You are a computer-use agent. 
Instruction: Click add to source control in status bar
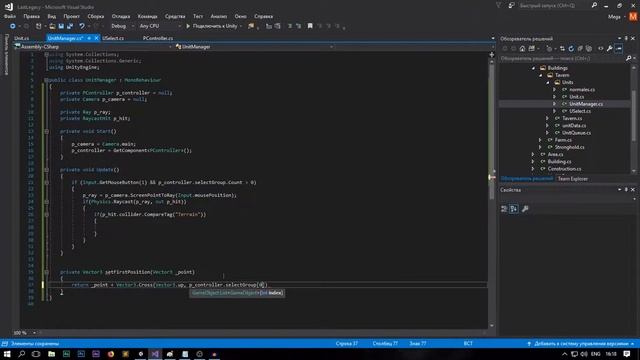pyautogui.click(x=580, y=344)
